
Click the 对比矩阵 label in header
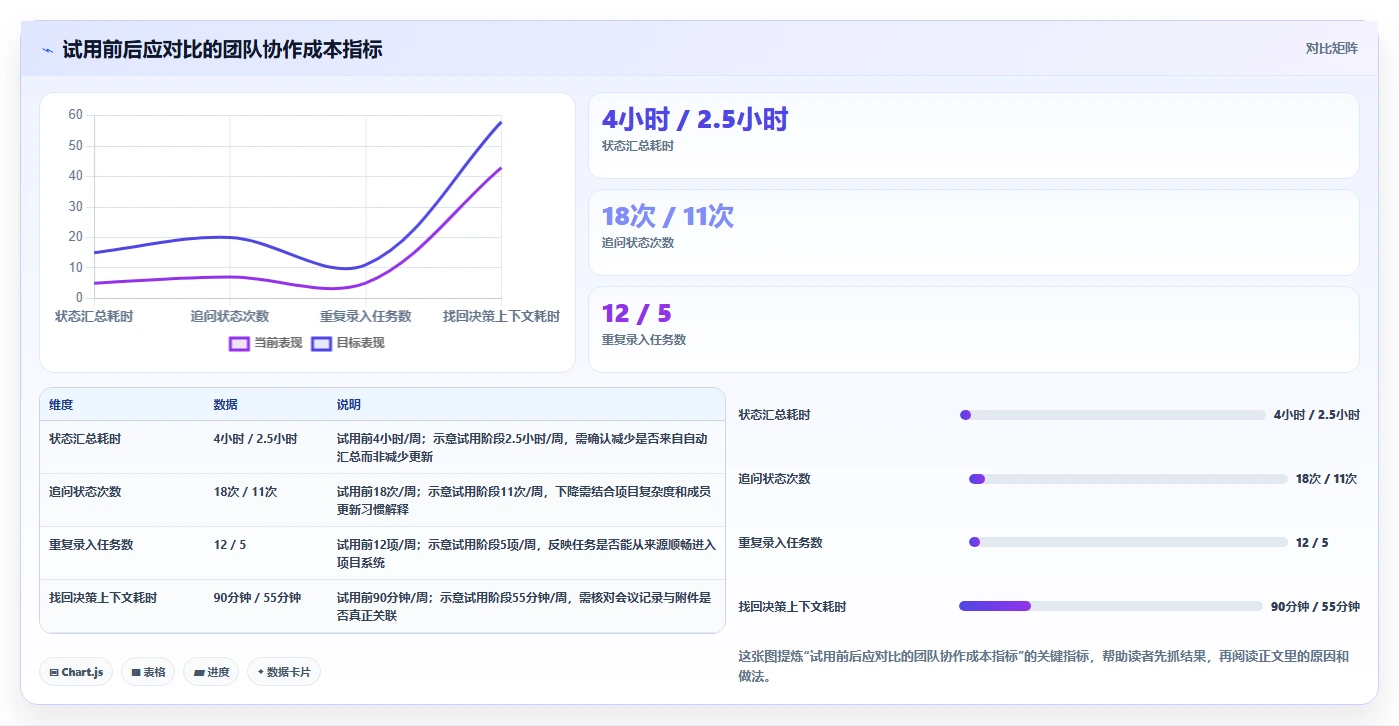[1331, 48]
